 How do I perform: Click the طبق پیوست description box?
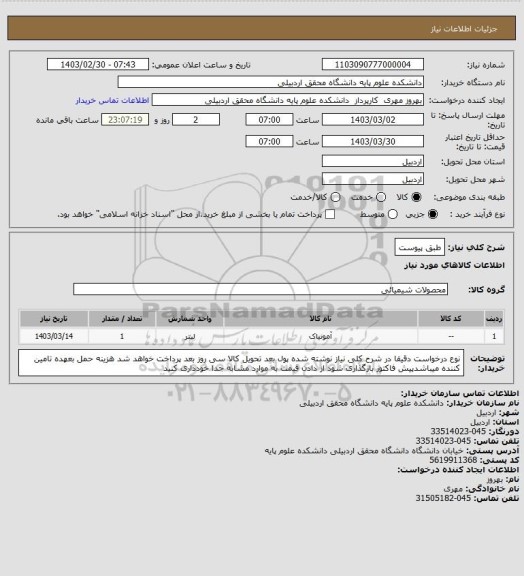click(x=420, y=248)
